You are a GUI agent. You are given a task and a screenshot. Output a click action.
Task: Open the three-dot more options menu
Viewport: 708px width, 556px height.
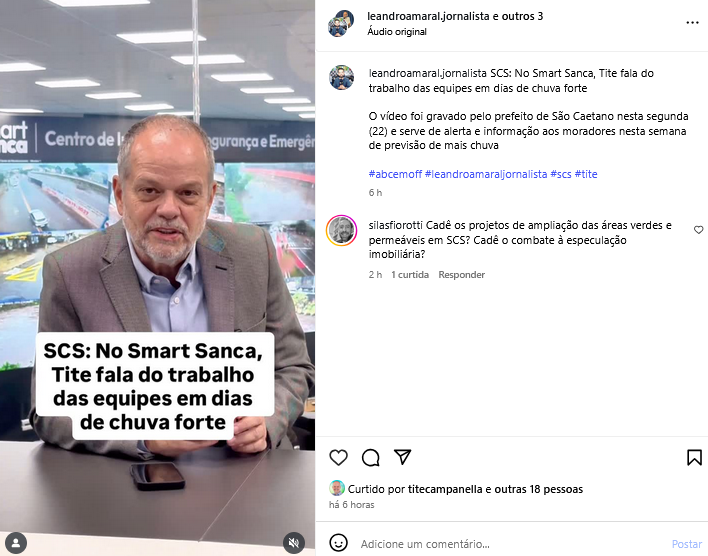[692, 23]
